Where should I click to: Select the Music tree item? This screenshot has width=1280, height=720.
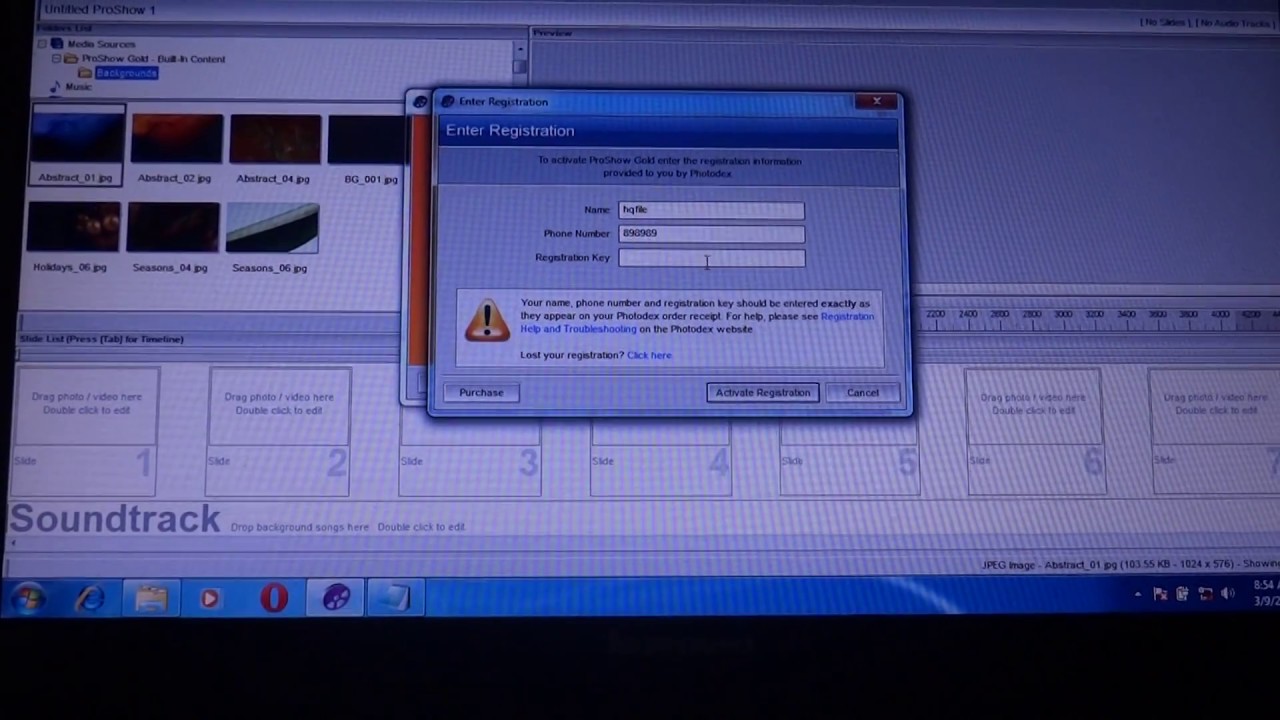coord(78,87)
